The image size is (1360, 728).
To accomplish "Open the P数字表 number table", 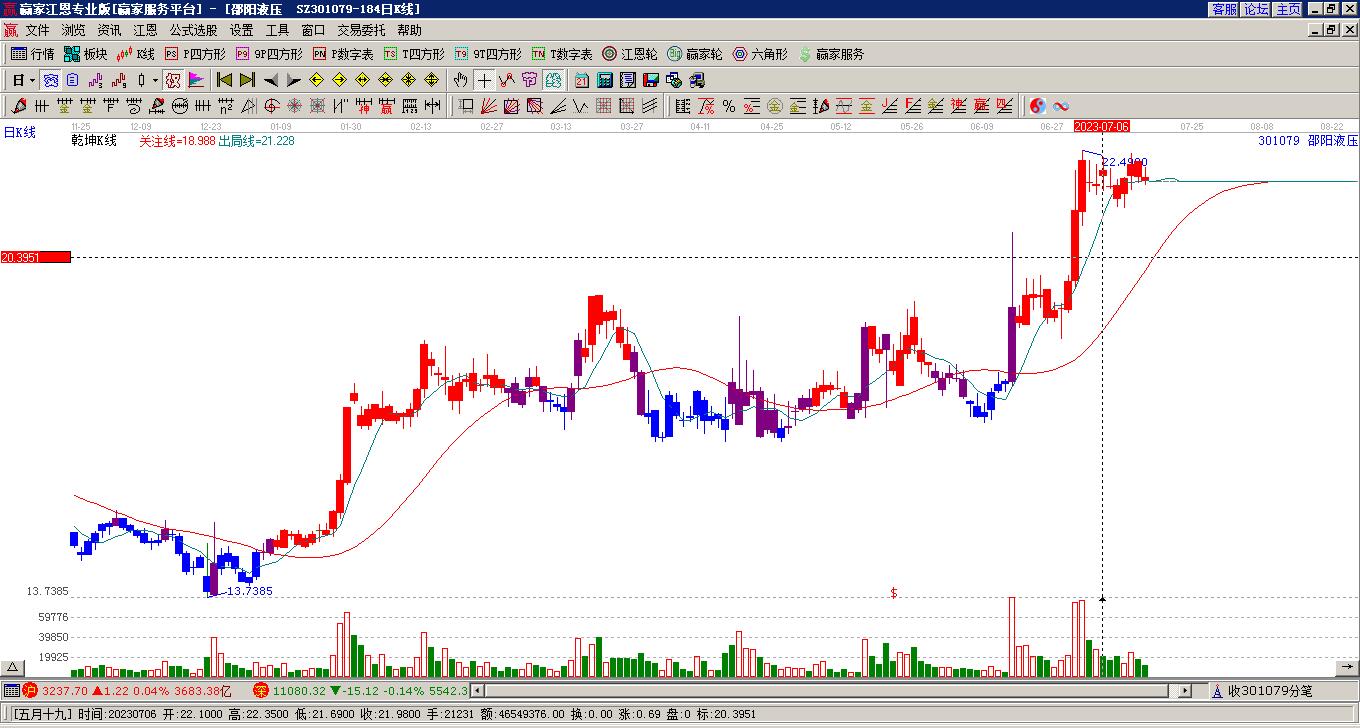I will [343, 54].
